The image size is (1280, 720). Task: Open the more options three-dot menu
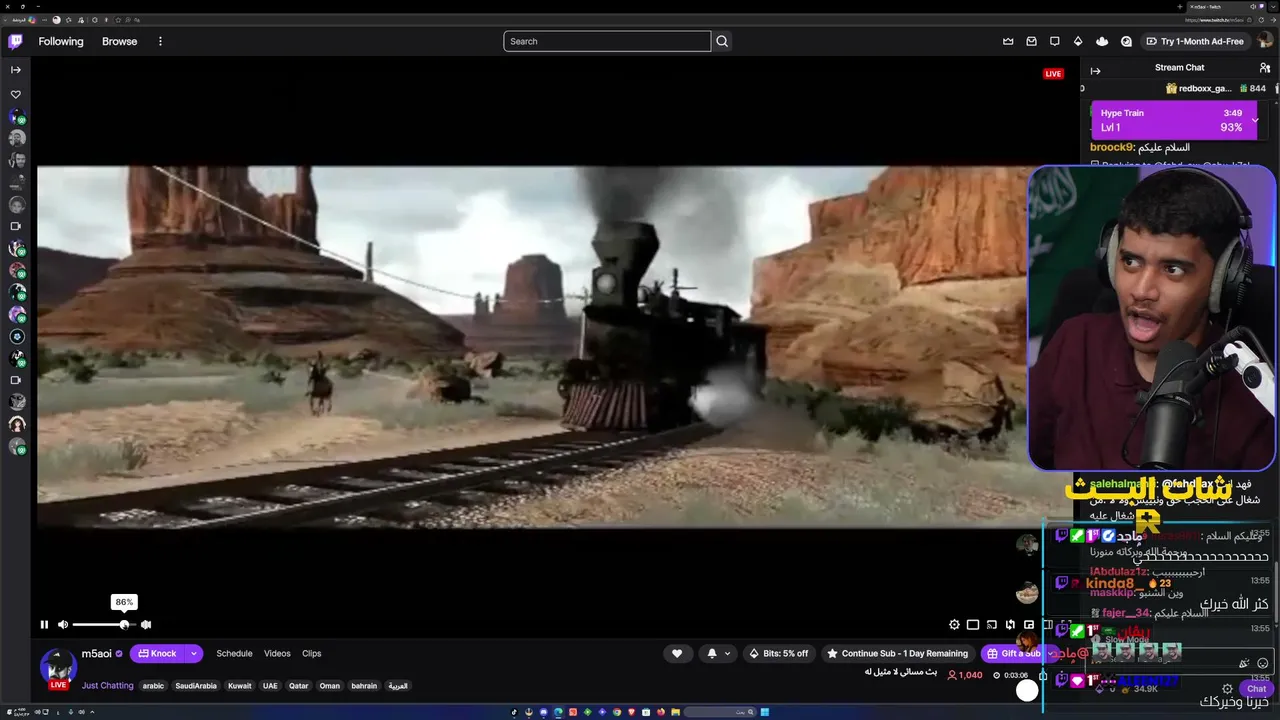[160, 41]
